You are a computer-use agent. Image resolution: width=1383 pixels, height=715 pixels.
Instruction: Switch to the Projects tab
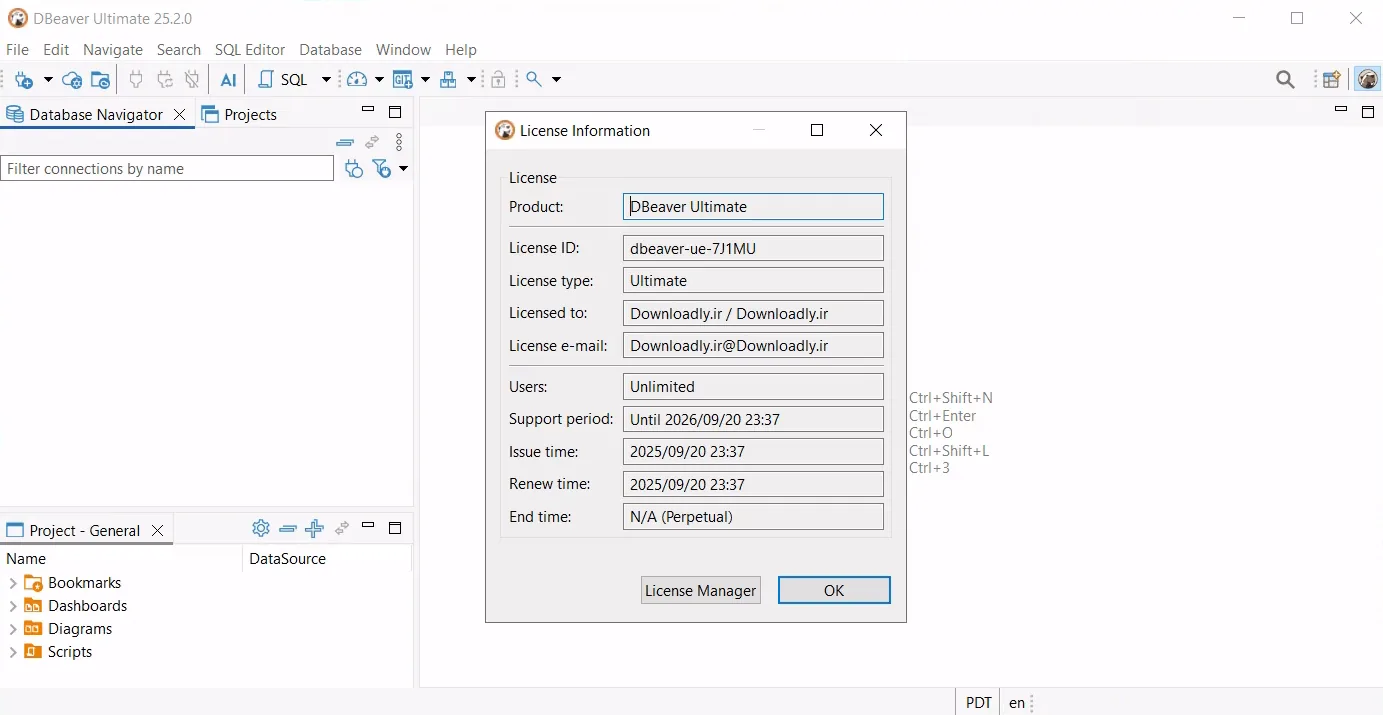(x=239, y=115)
